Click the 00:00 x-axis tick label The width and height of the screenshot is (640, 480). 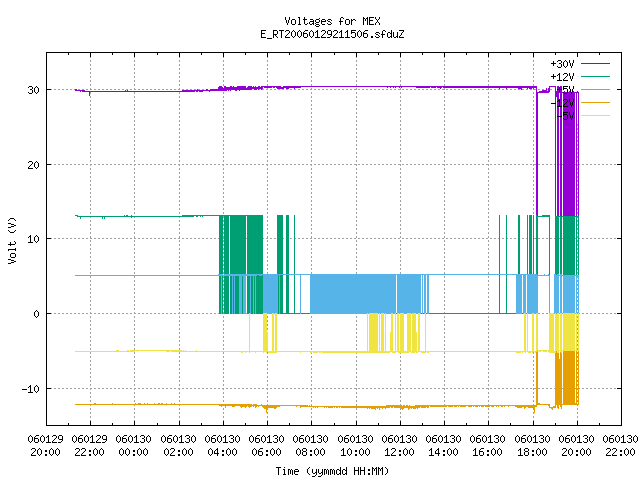click(134, 446)
